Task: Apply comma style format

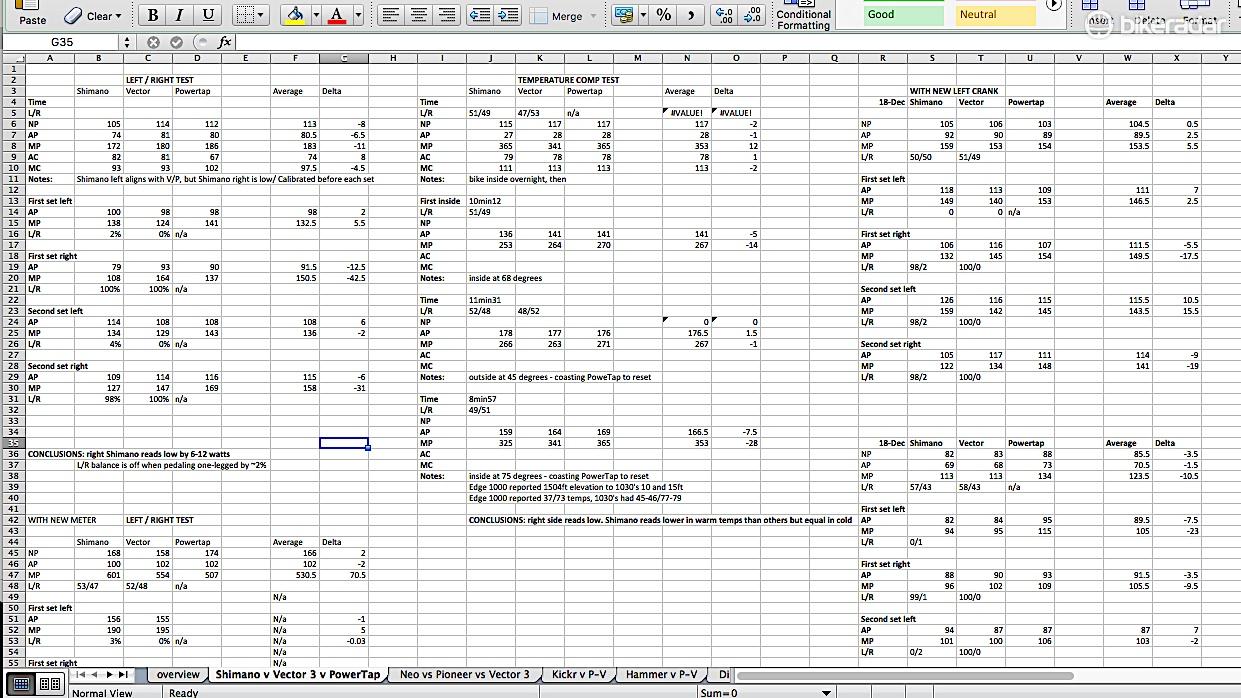Action: click(x=692, y=15)
